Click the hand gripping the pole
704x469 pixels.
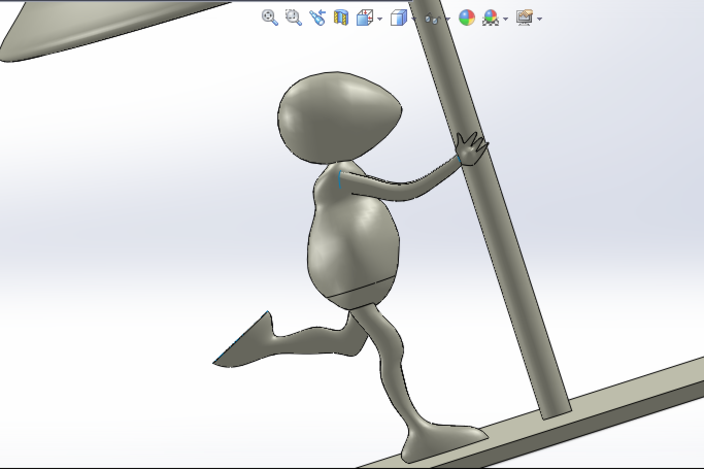(x=469, y=148)
